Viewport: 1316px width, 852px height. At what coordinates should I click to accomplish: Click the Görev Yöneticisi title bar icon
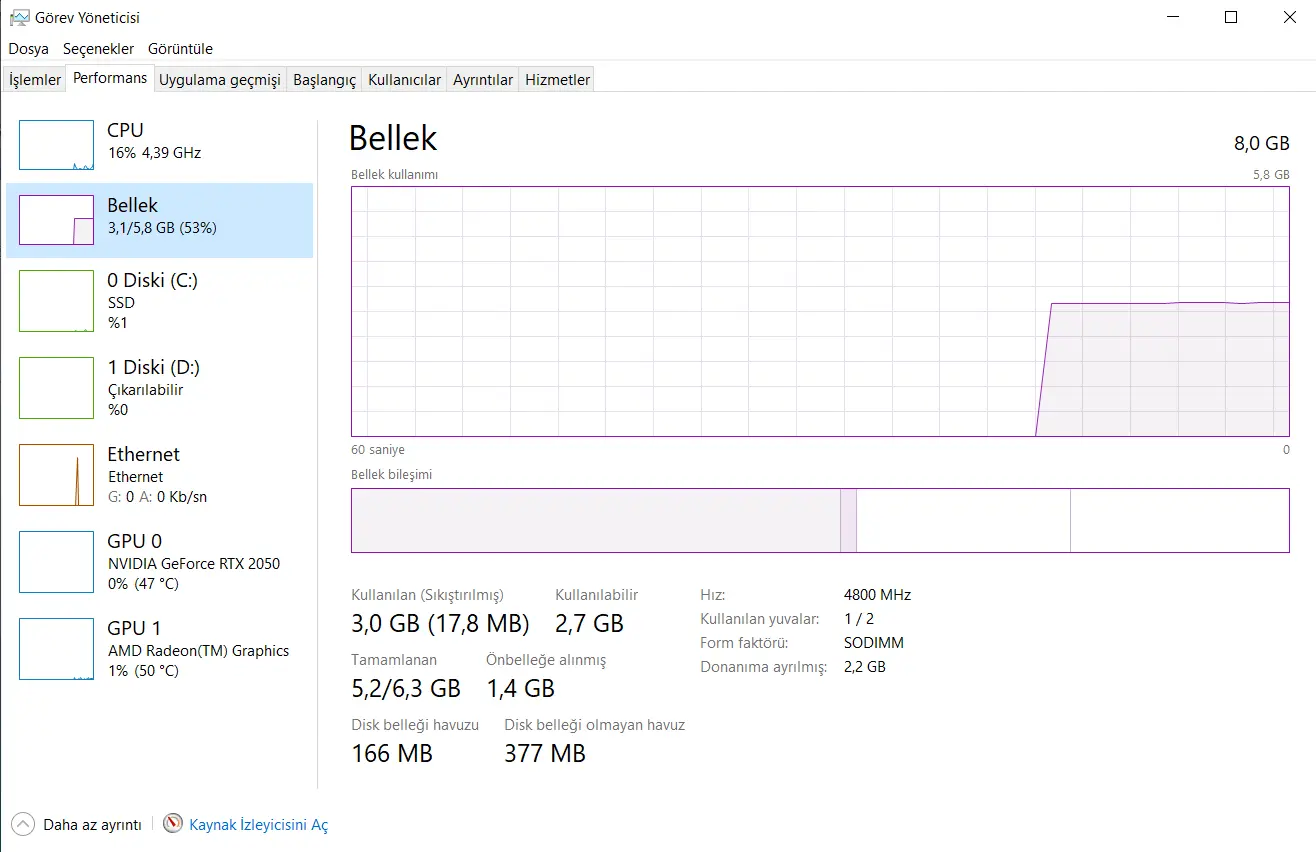click(19, 17)
